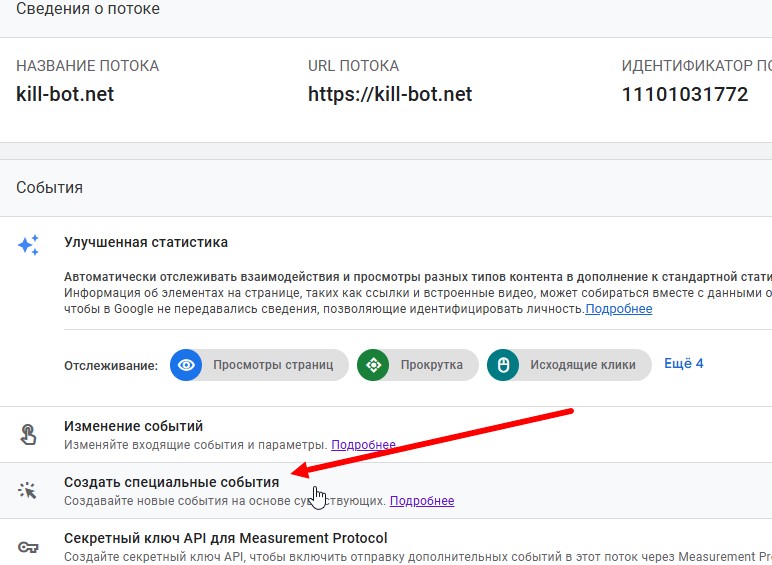The image size is (772, 565).
Task: Open Подробнее link under Изменение событий
Action: click(x=363, y=445)
